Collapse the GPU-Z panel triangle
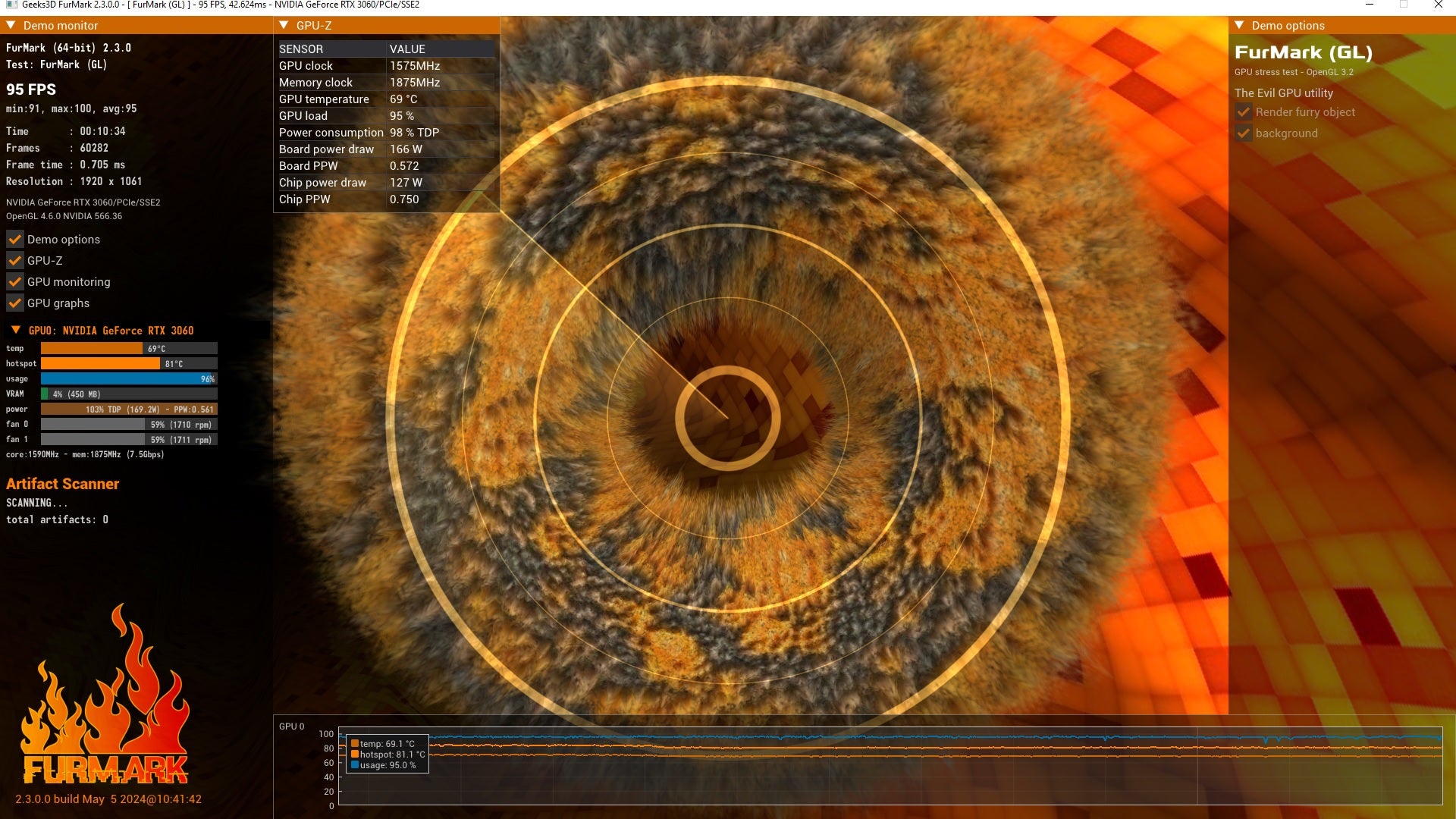 pyautogui.click(x=284, y=25)
